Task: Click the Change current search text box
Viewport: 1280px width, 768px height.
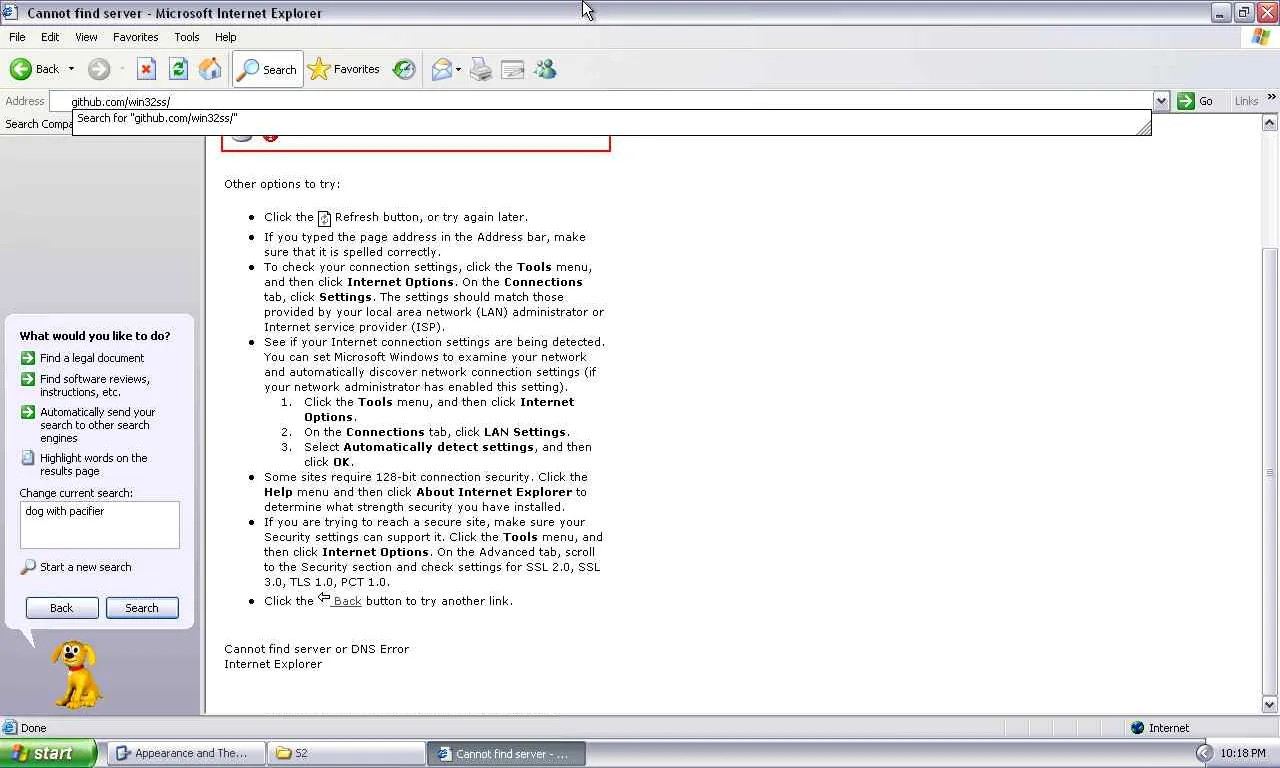Action: click(100, 525)
